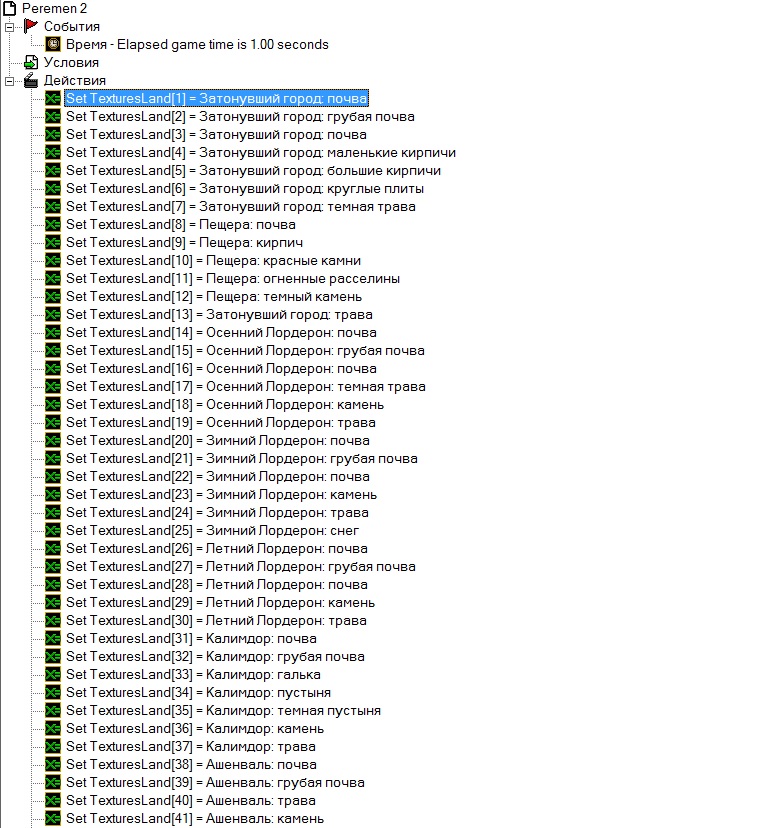Screen dimensions: 757x828
Task: Select action TexturesLand[20] Зимний Лордерон: почва
Action: (x=218, y=440)
